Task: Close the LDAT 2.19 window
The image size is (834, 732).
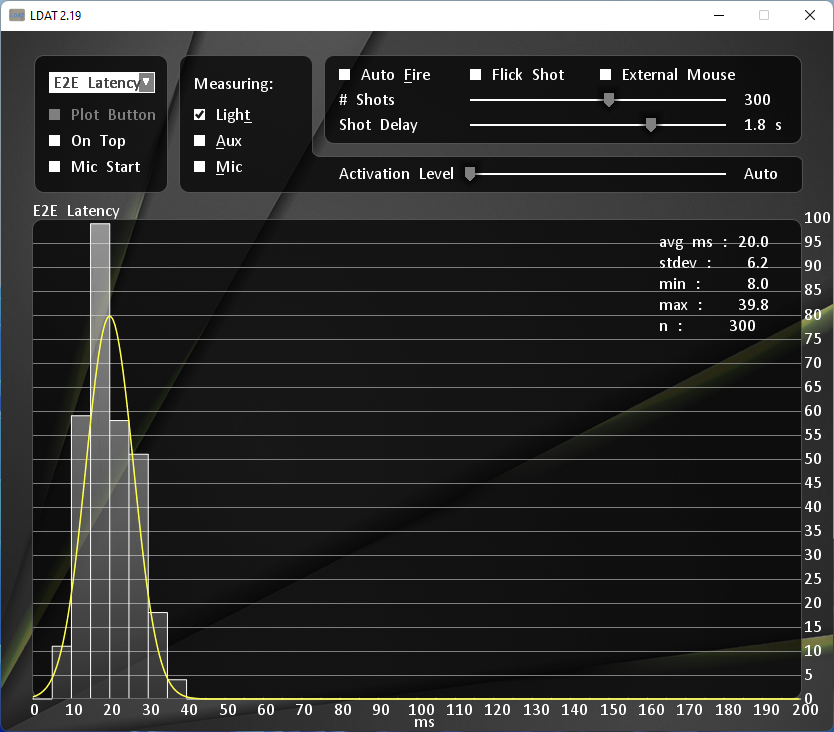Action: (809, 15)
